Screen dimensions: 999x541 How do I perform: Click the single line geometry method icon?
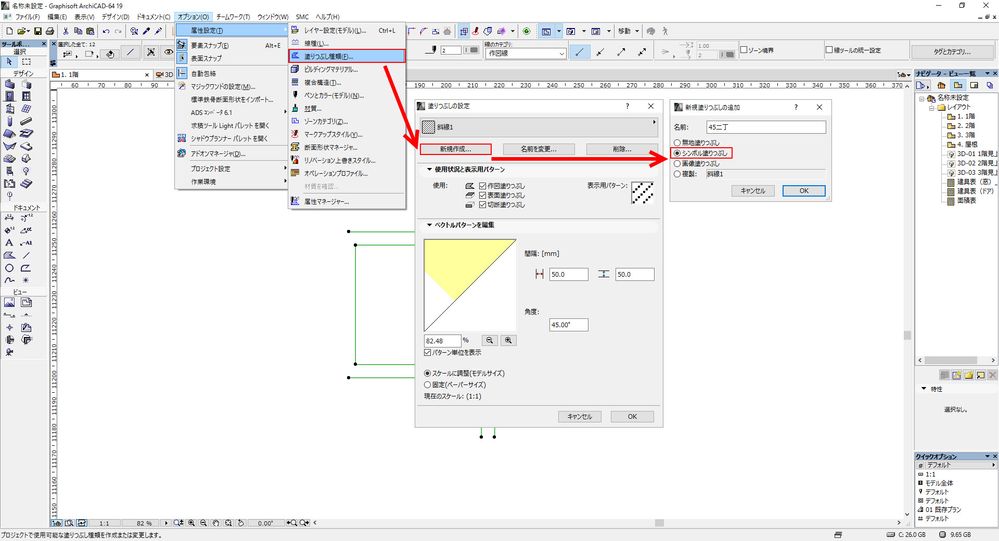[x=579, y=52]
